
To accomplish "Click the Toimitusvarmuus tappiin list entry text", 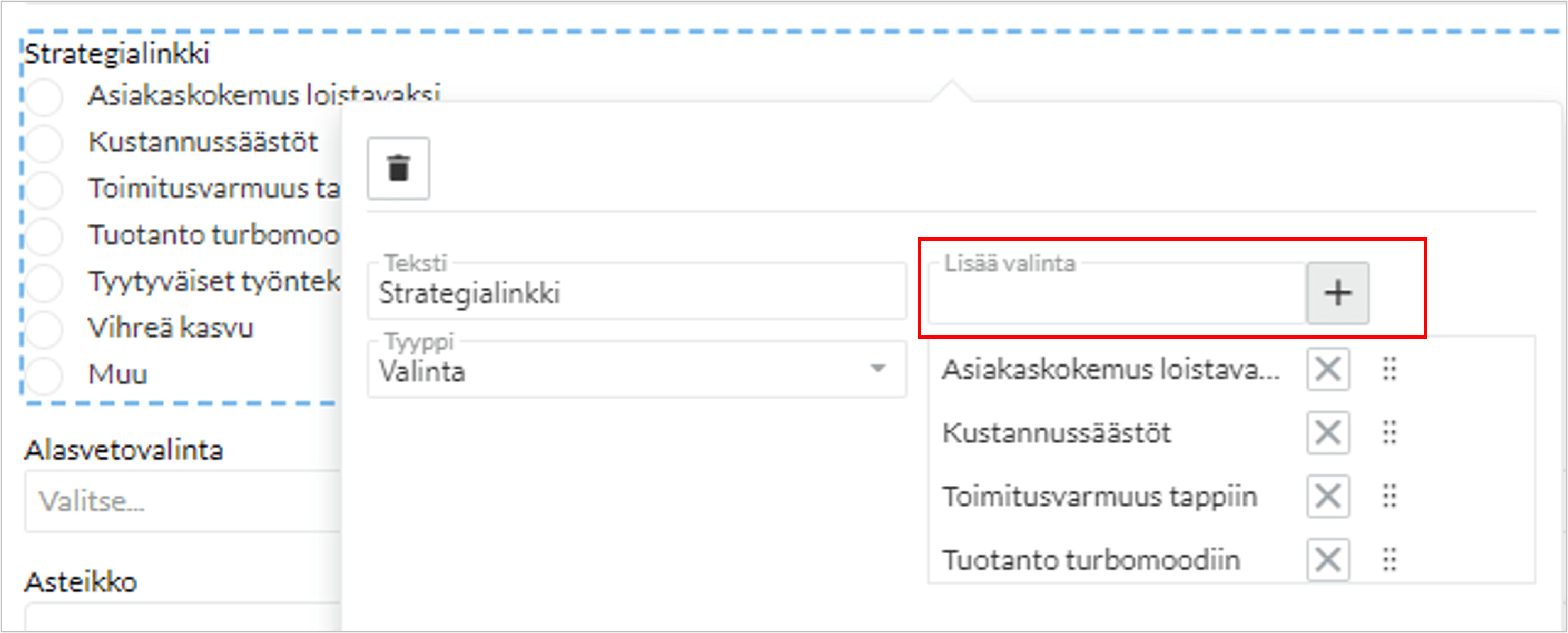I will click(1099, 497).
